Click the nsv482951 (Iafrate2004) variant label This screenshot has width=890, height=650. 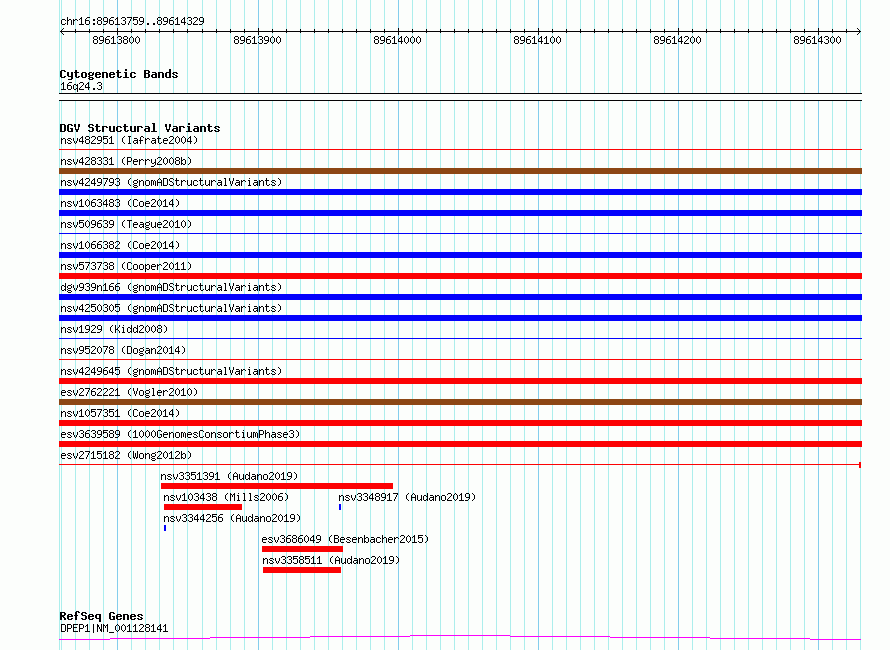click(x=129, y=140)
